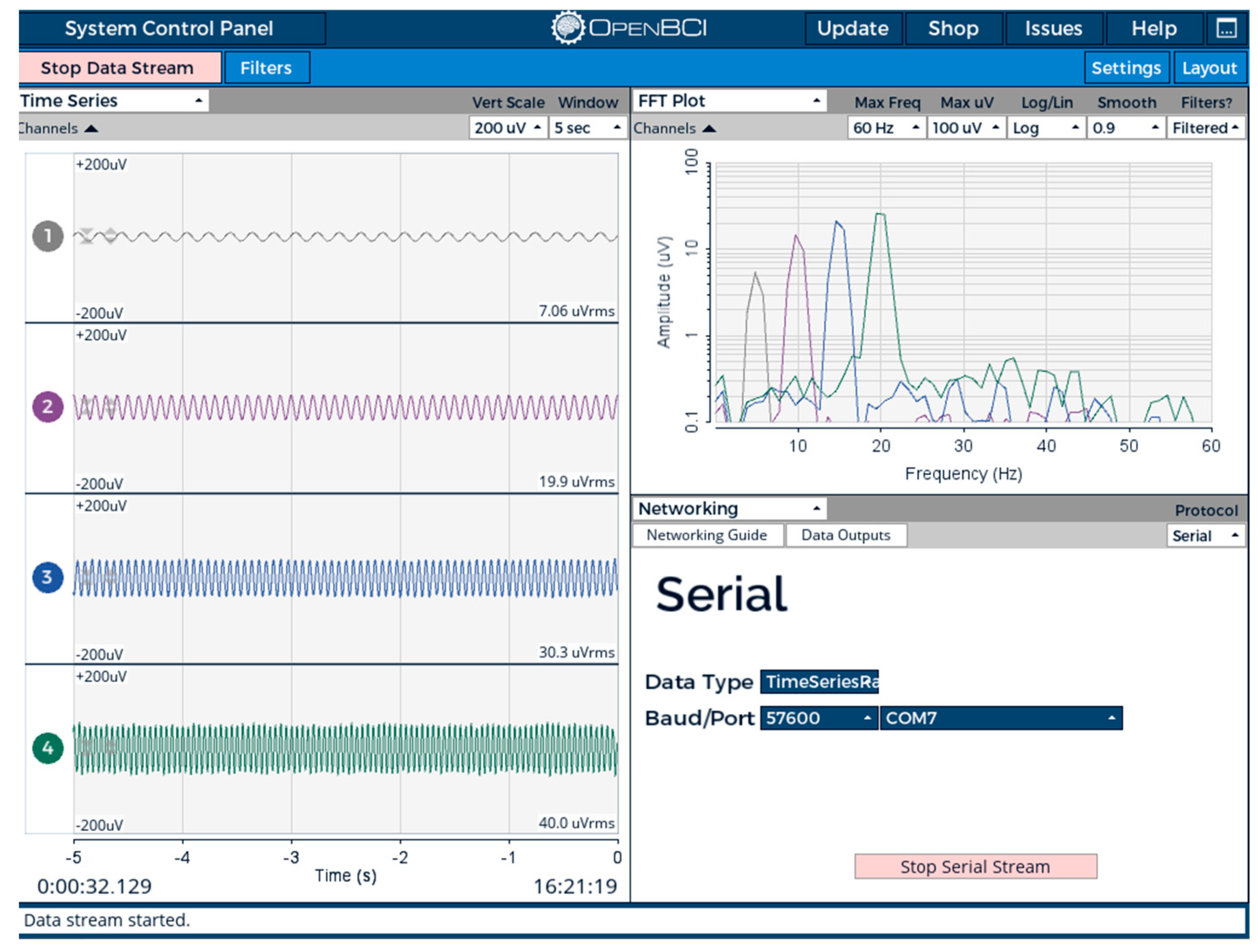This screenshot has height=952, width=1258.
Task: Toggle channel 1 number button
Action: 48,236
